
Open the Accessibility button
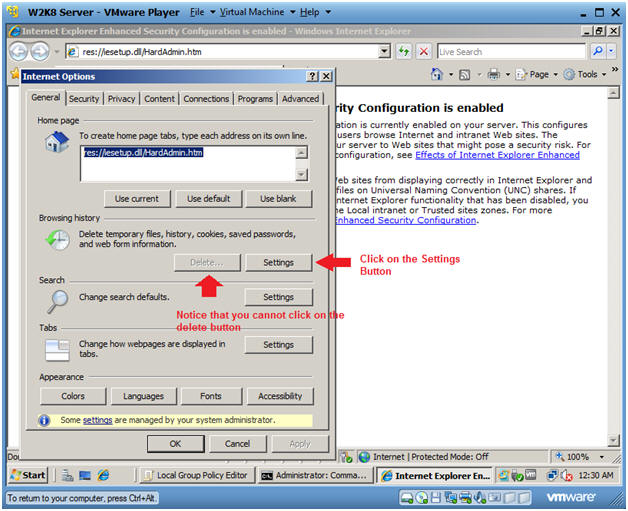click(x=280, y=396)
